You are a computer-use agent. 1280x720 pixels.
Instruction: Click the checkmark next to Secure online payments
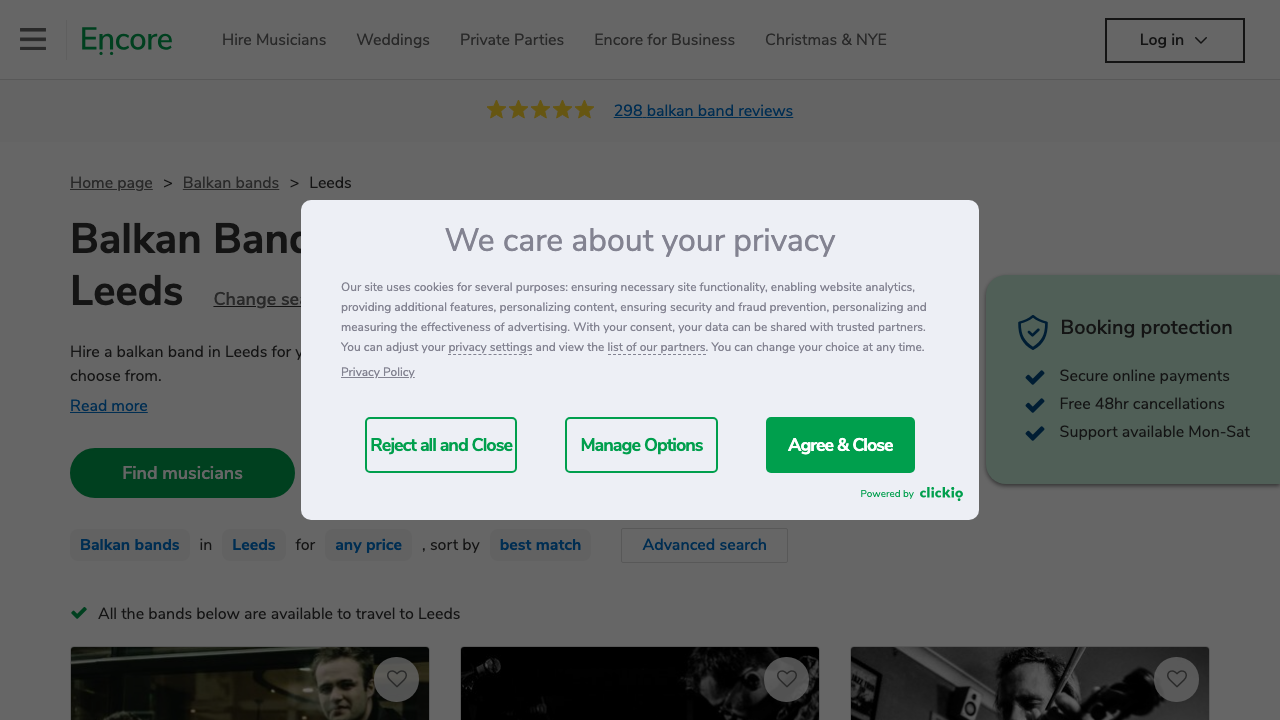point(1034,377)
